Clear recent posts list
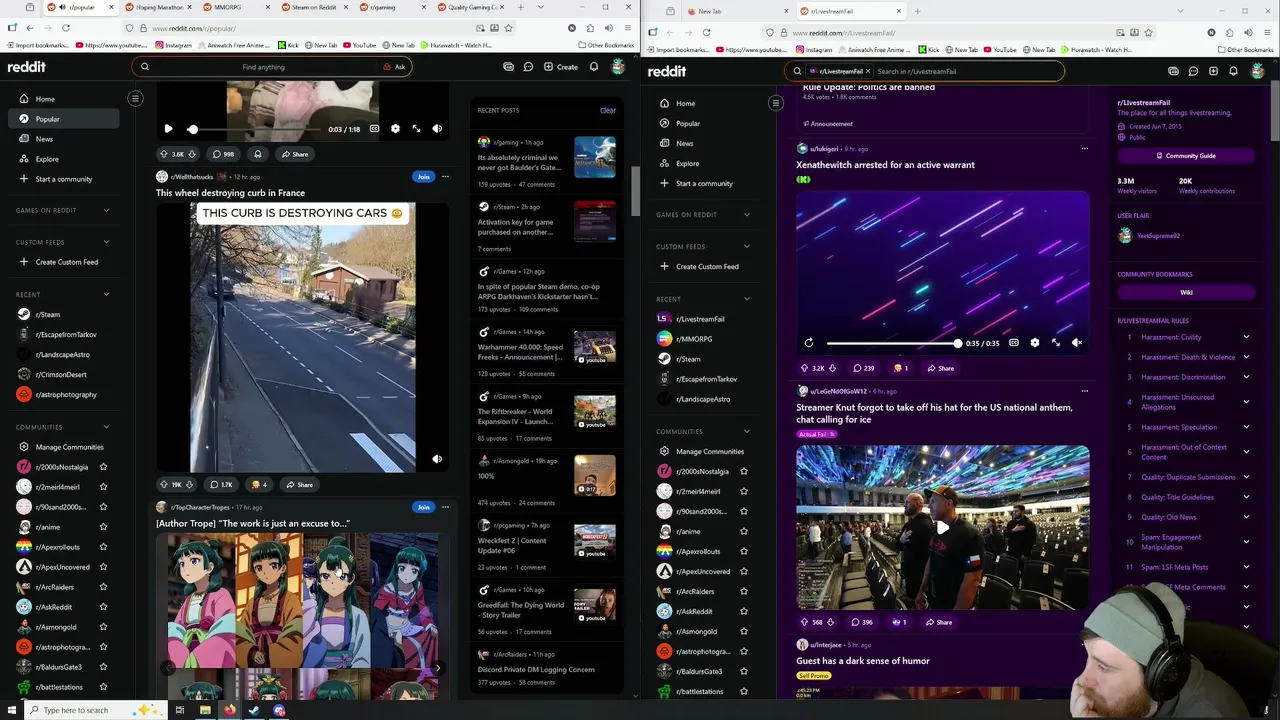The height and width of the screenshot is (720, 1280). coord(608,110)
